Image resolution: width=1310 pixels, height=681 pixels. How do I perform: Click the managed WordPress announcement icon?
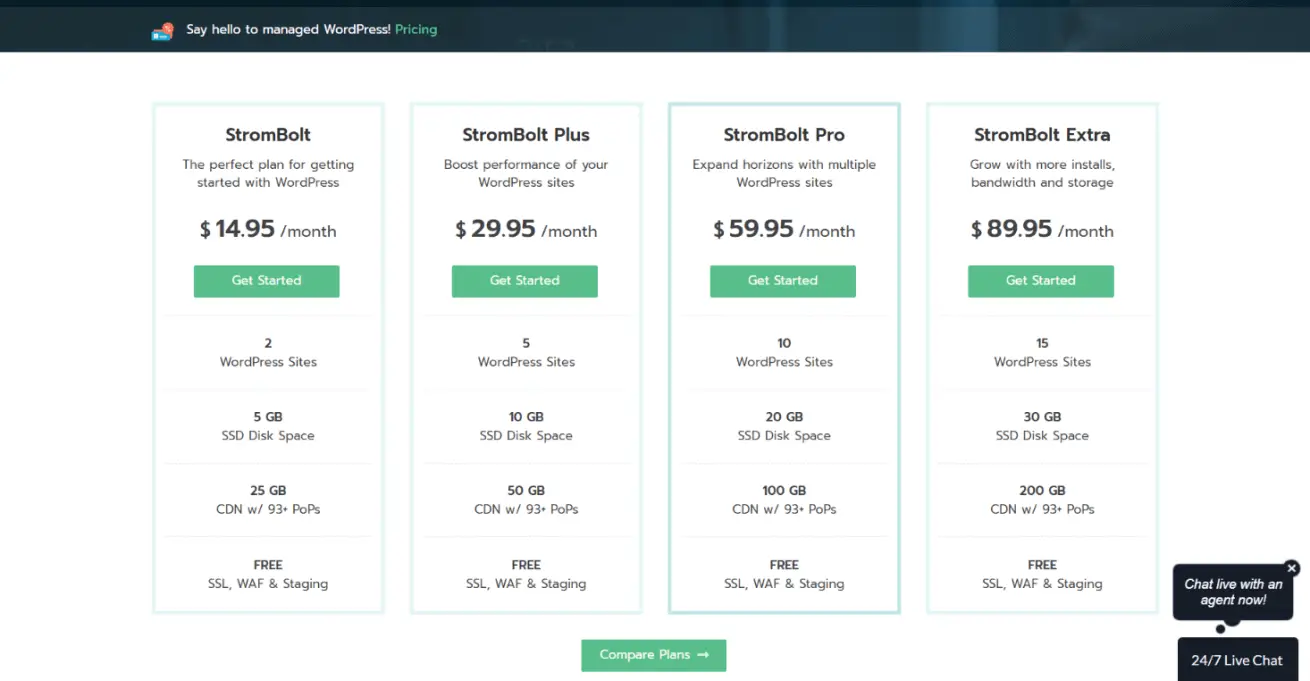(162, 30)
